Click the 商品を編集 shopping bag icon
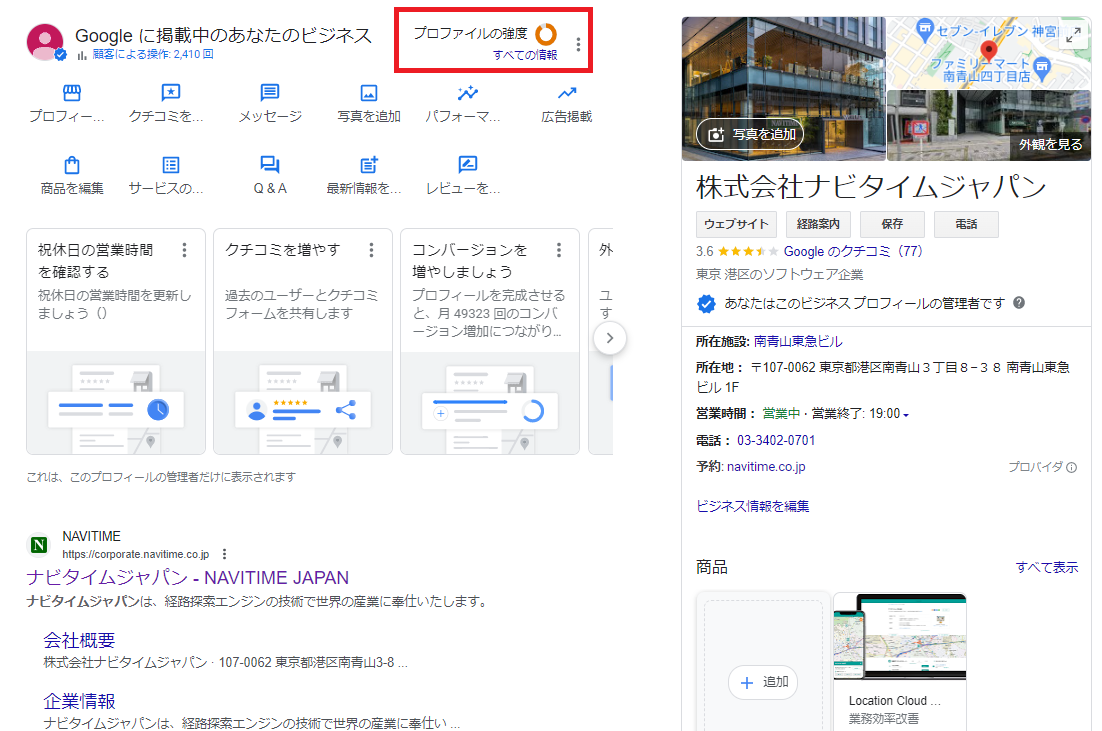1102x731 pixels. pyautogui.click(x=72, y=165)
